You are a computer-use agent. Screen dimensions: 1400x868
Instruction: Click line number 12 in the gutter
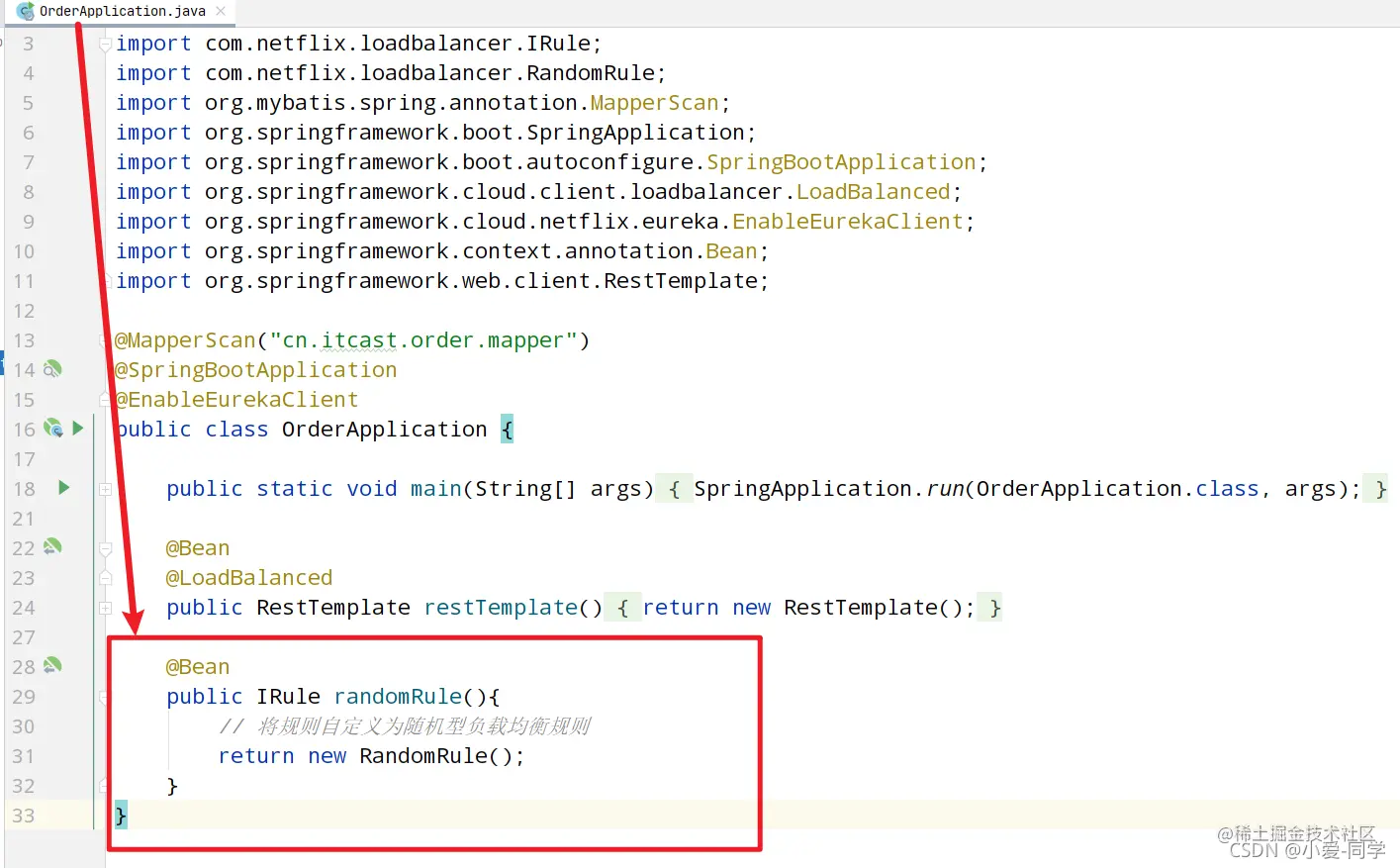click(24, 311)
